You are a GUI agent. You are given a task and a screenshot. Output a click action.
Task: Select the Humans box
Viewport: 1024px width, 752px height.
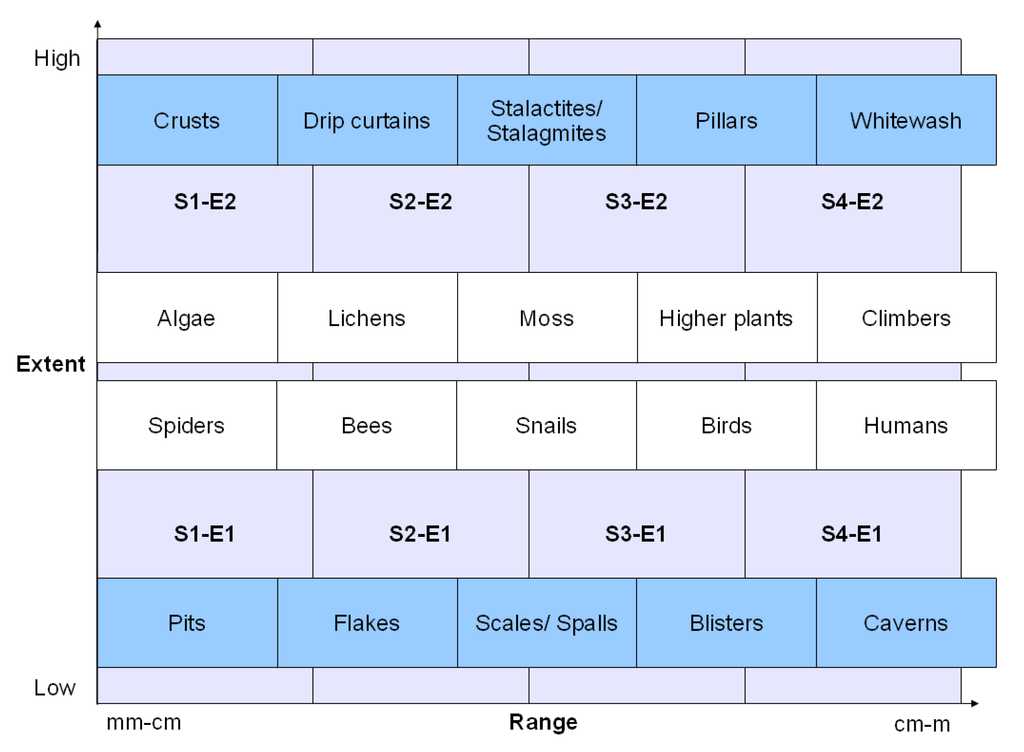pyautogui.click(x=906, y=425)
